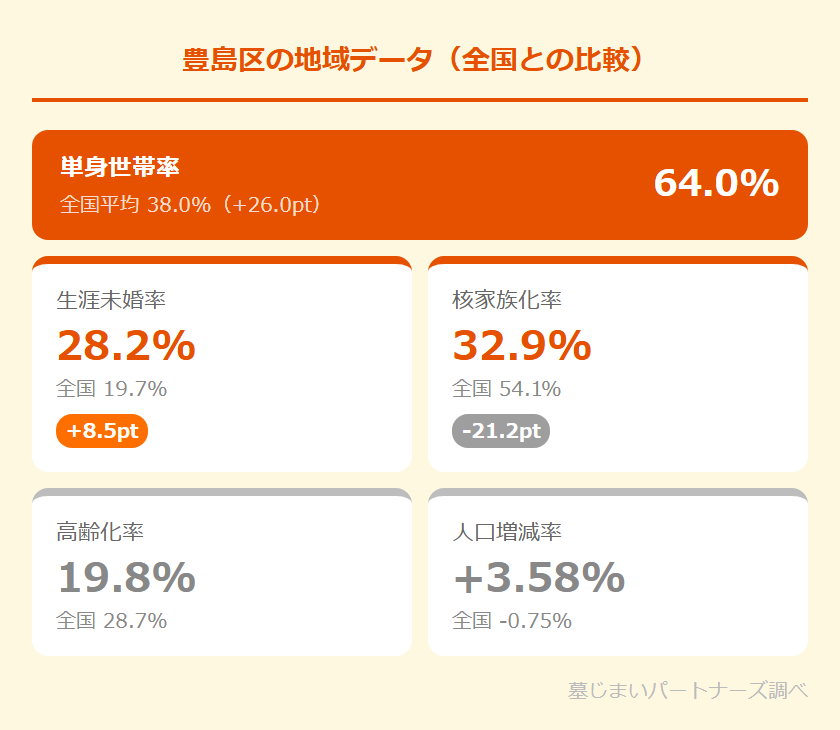Click 全国 19.7% text

pos(111,388)
